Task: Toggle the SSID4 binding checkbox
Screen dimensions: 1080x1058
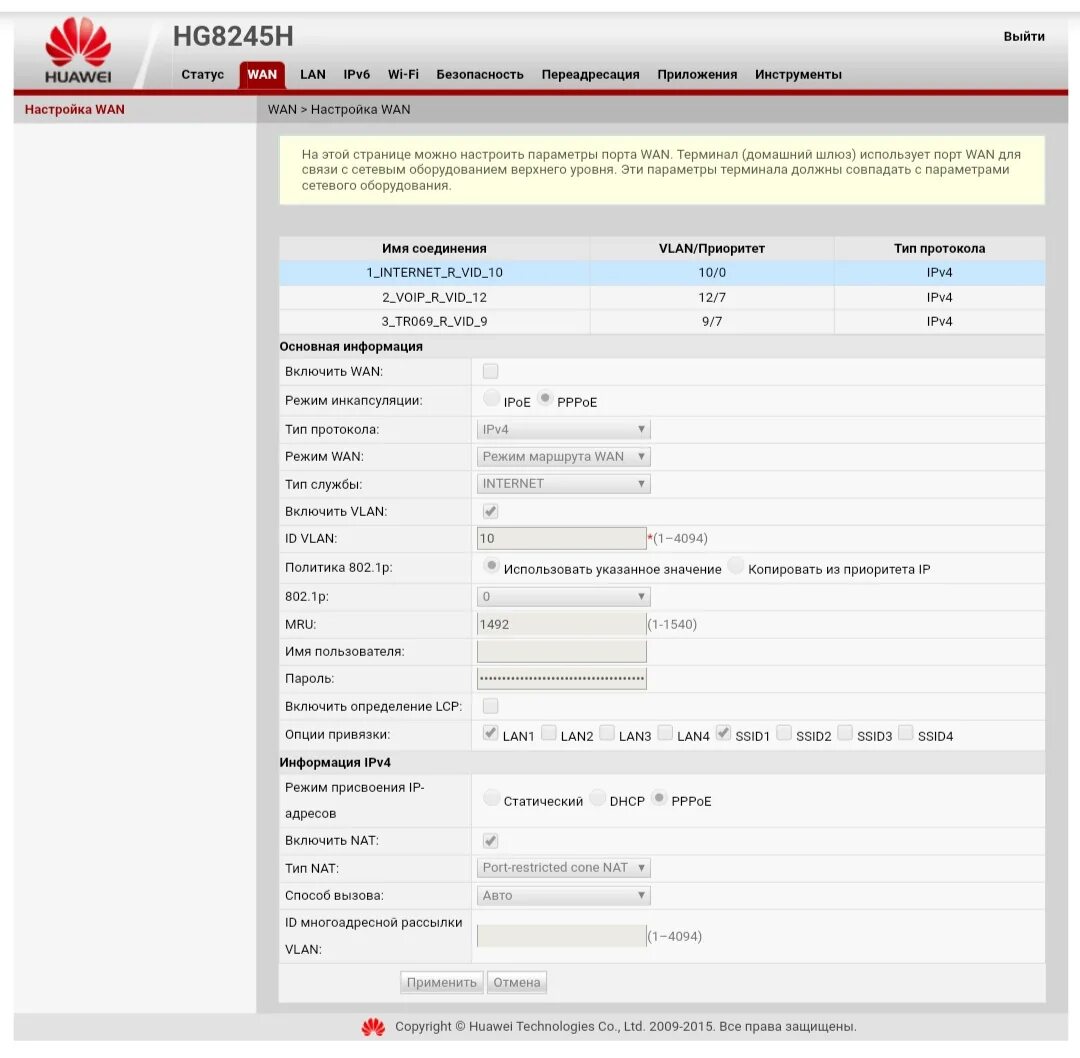Action: click(906, 733)
